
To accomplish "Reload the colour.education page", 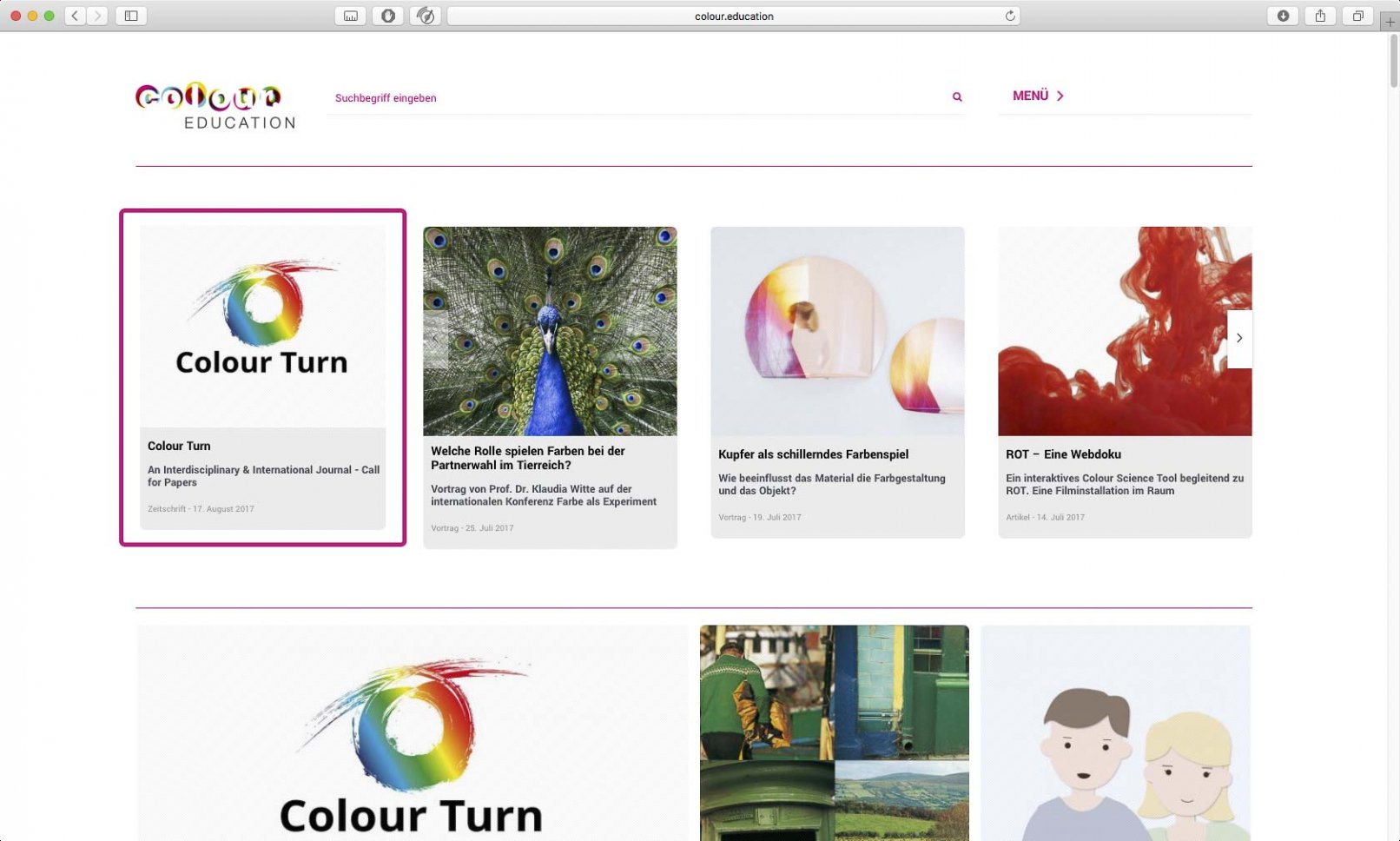I will coord(1010,16).
